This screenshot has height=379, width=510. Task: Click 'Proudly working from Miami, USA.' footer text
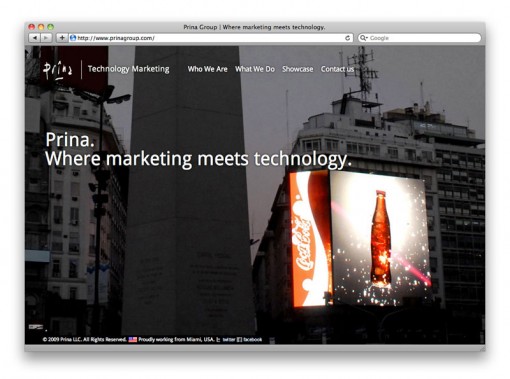[x=176, y=340]
